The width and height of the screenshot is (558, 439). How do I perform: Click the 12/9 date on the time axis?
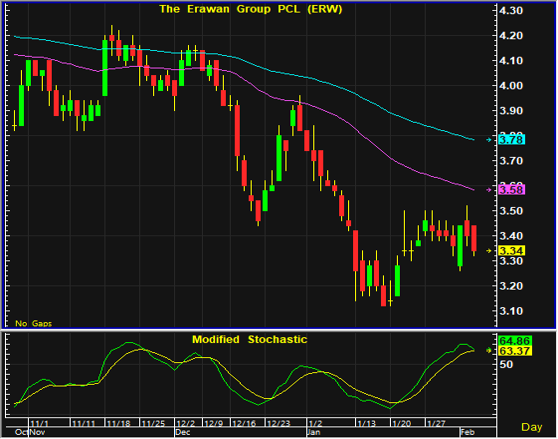pyautogui.click(x=214, y=423)
